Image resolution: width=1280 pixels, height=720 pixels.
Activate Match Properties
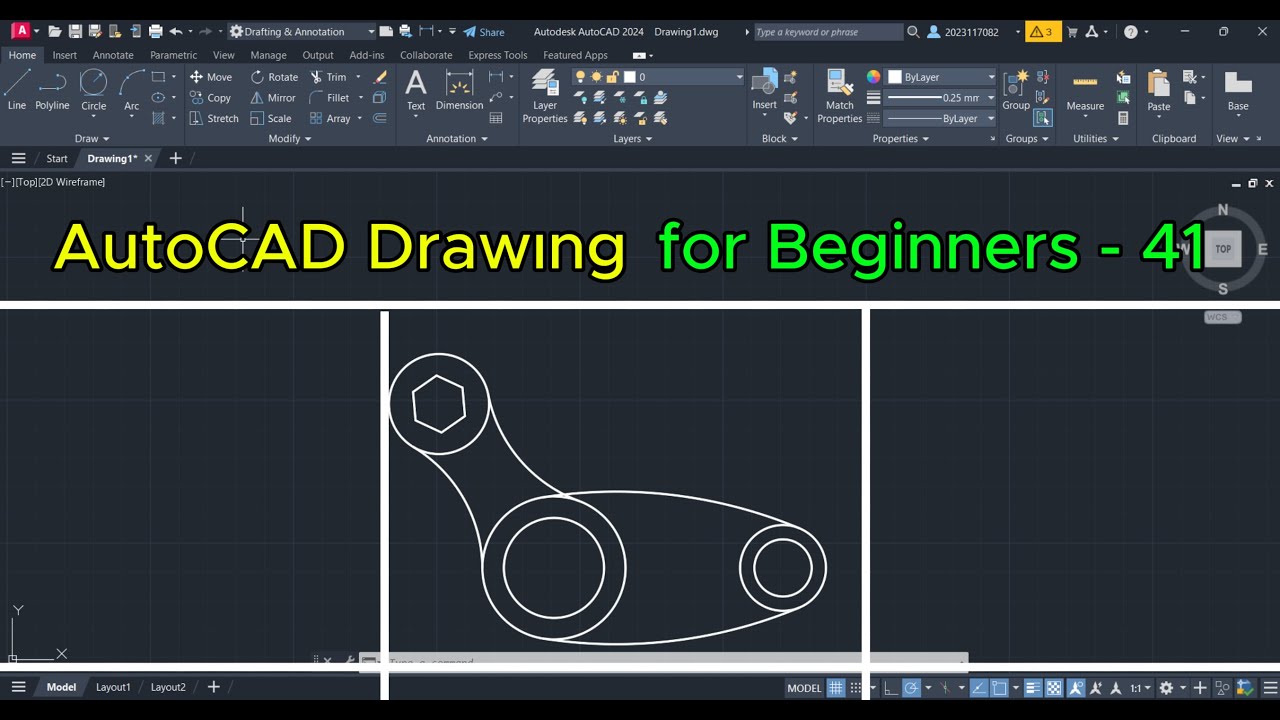pos(840,96)
